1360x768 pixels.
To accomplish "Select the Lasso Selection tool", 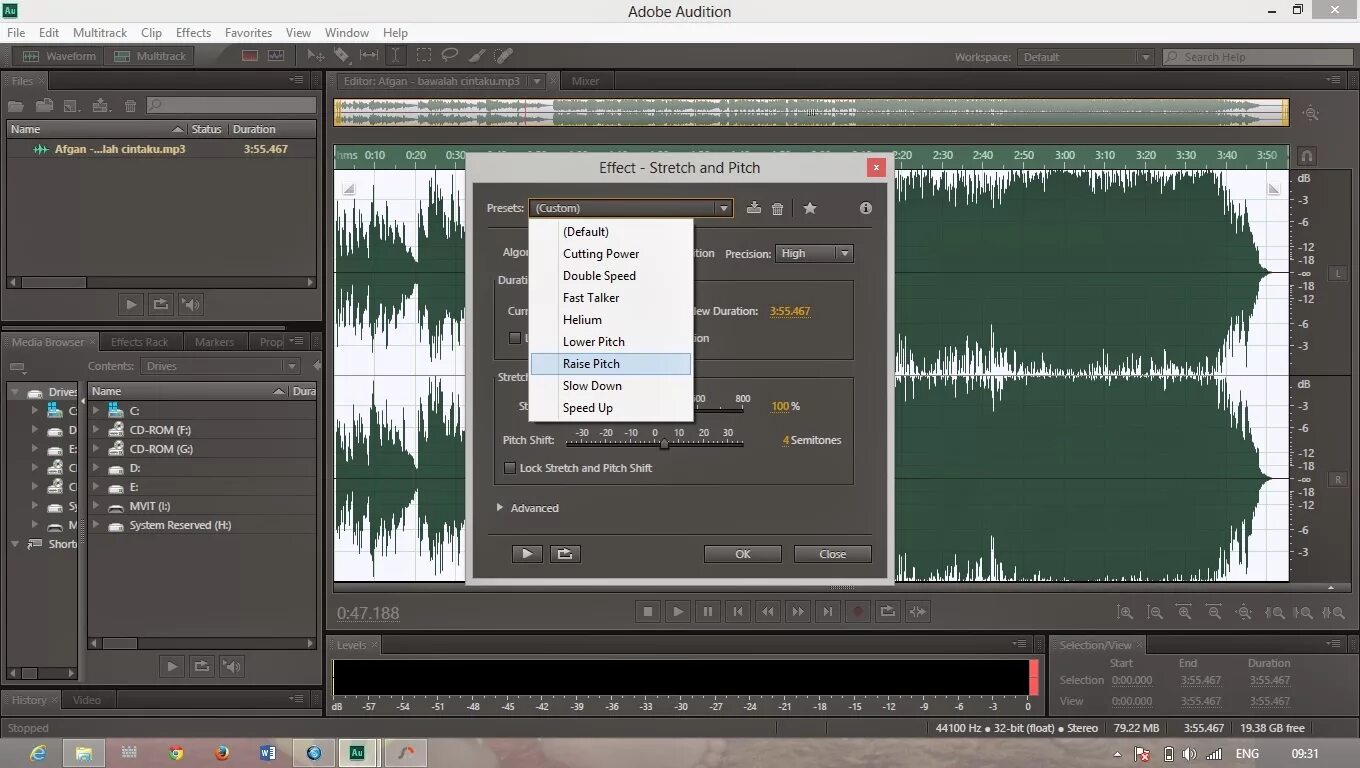I will coord(450,56).
